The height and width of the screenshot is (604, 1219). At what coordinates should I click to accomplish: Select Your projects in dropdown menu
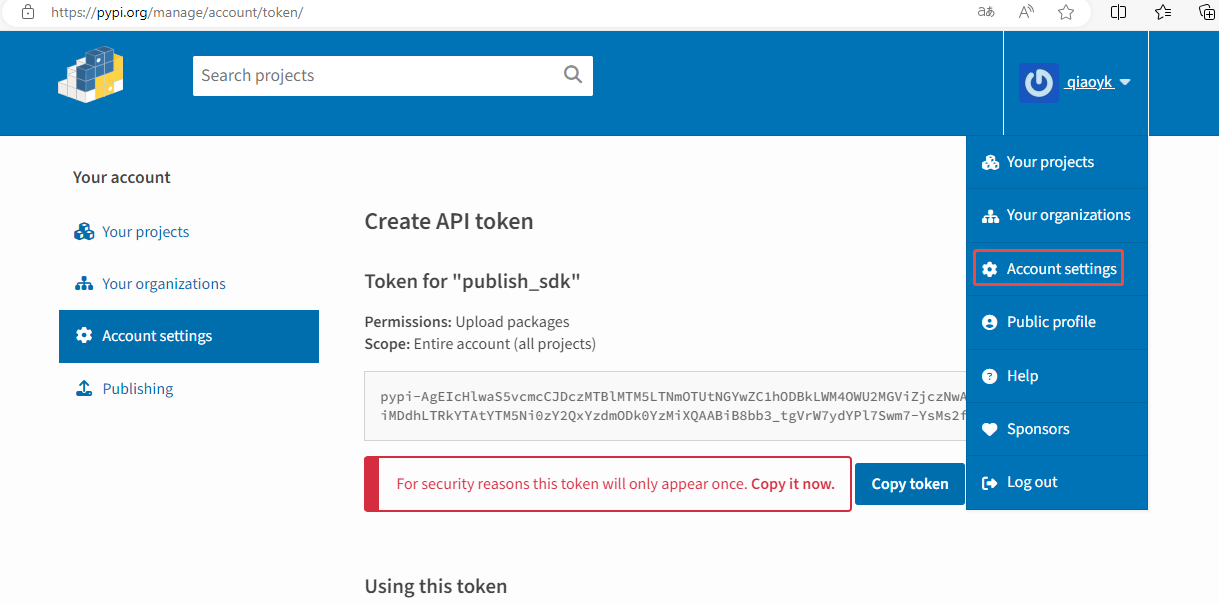1050,162
